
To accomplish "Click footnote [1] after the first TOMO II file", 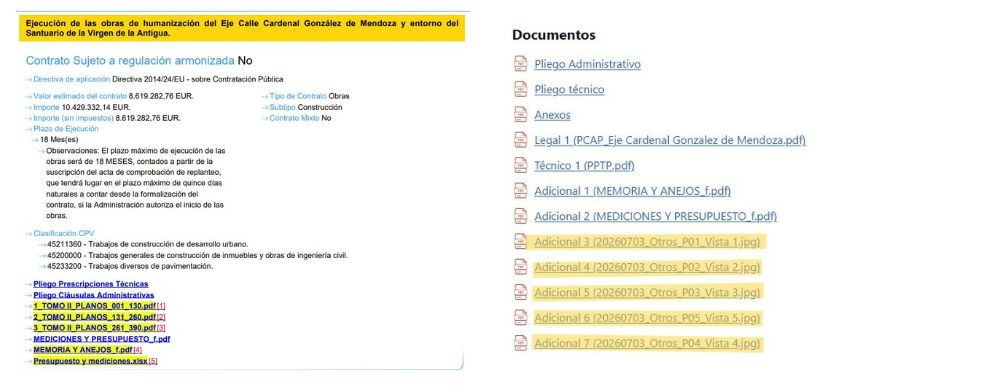I will 161,306.
